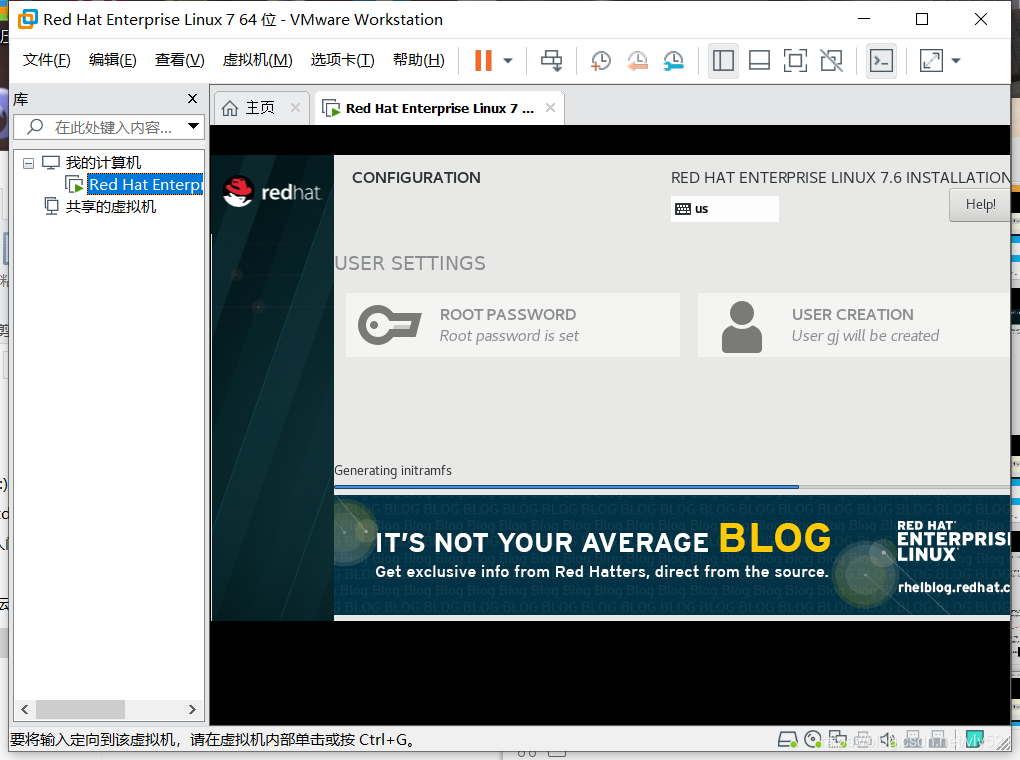This screenshot has height=760, width=1020.
Task: Toggle the thumbnail bar view icon
Action: [x=759, y=61]
